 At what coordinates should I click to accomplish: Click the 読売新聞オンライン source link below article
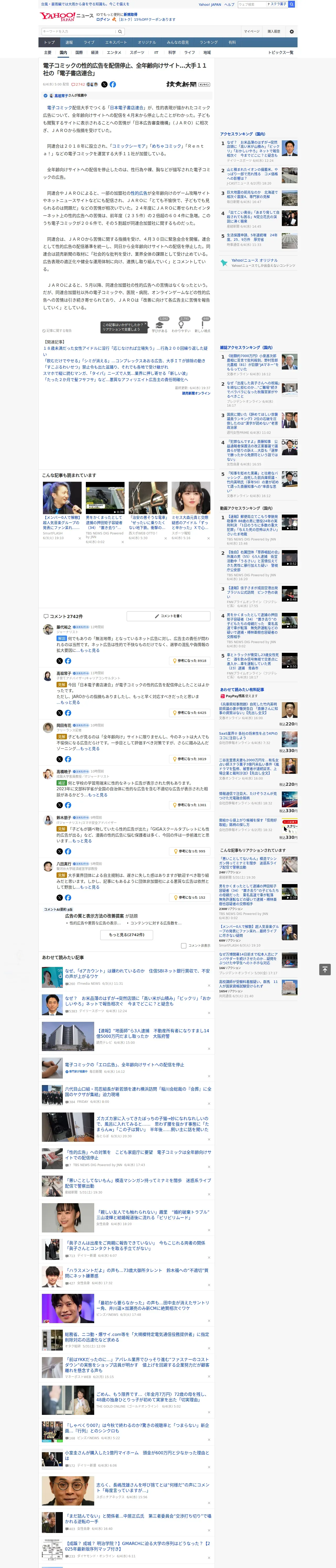[x=196, y=393]
